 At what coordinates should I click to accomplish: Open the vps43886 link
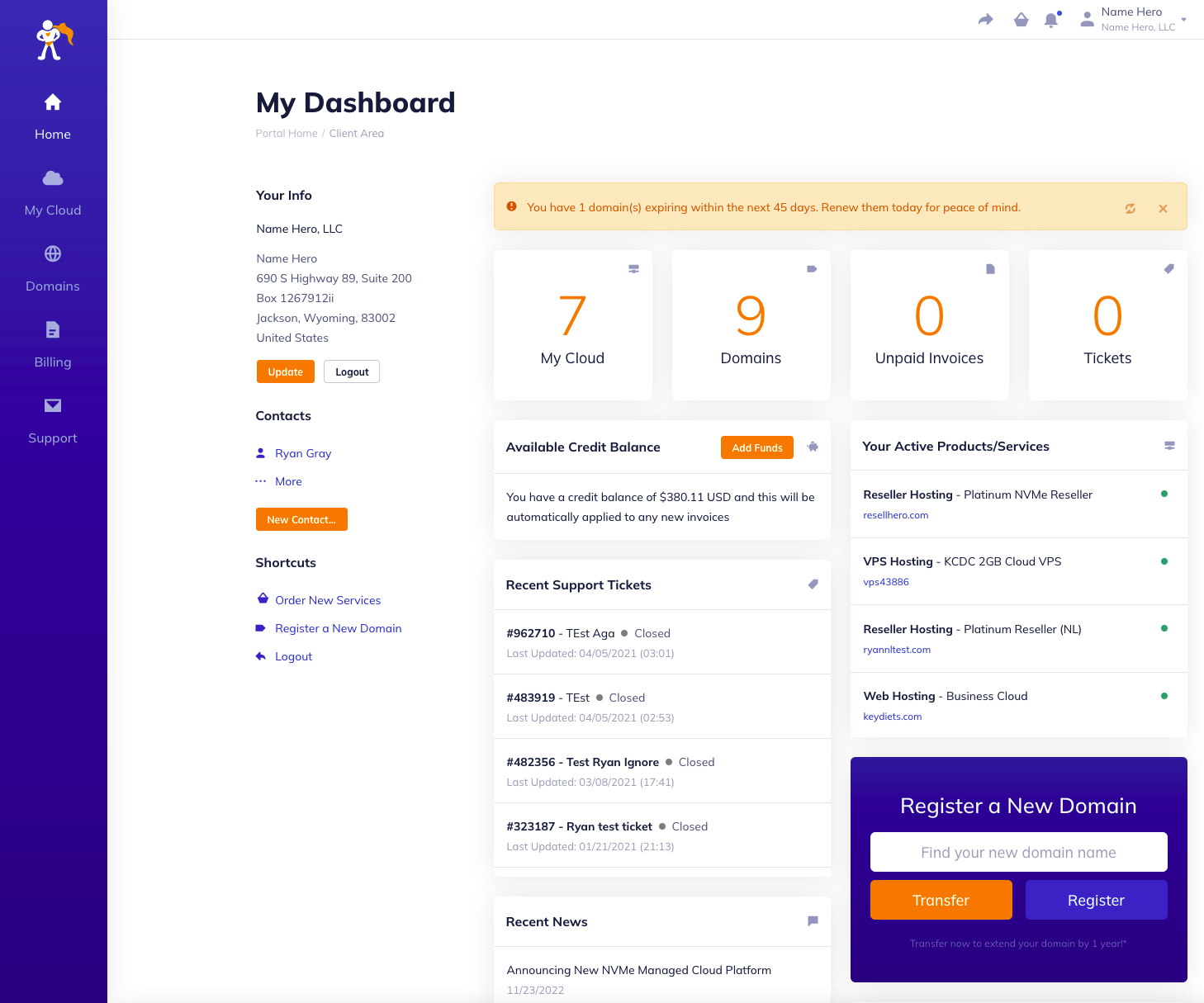click(886, 582)
